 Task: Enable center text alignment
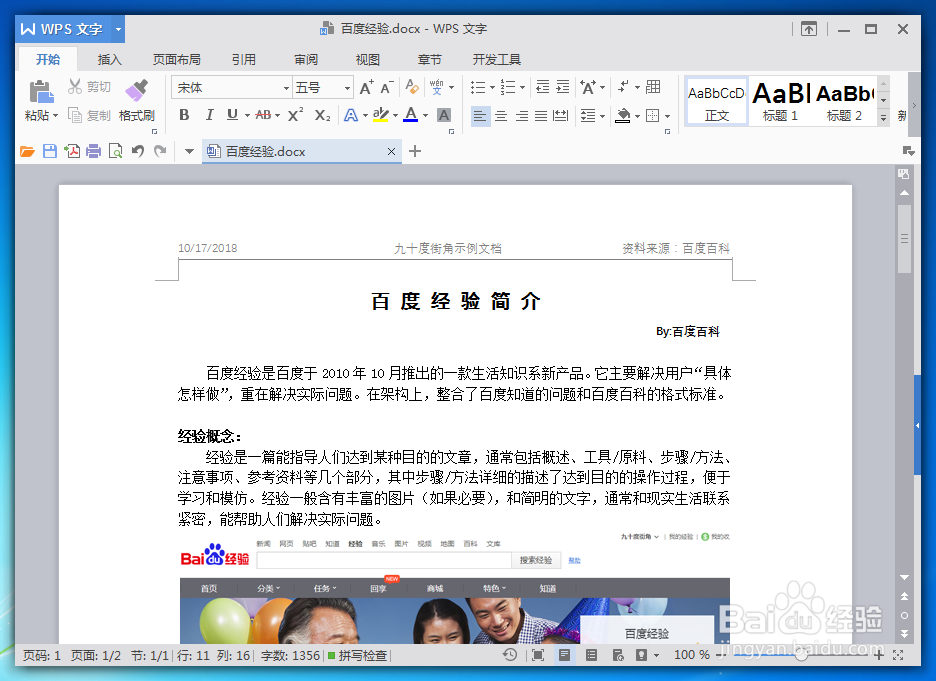point(501,115)
